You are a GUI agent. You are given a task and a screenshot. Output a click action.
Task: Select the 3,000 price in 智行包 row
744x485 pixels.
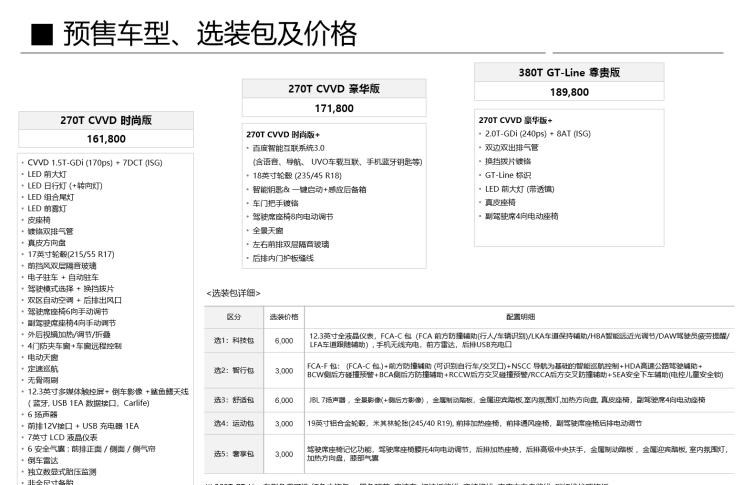coord(284,371)
